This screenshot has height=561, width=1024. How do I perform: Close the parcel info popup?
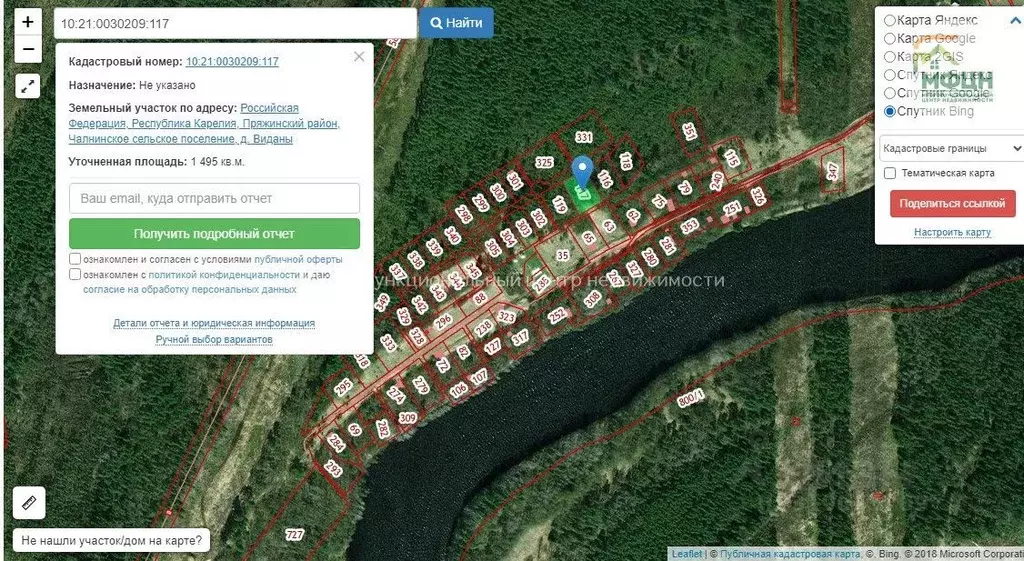coord(359,57)
